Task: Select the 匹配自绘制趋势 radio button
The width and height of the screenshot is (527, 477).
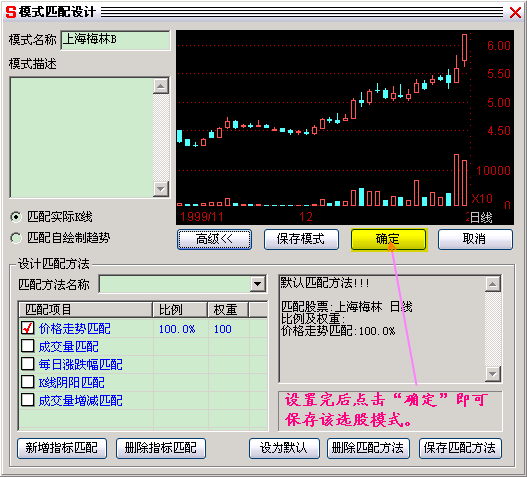Action: 15,238
